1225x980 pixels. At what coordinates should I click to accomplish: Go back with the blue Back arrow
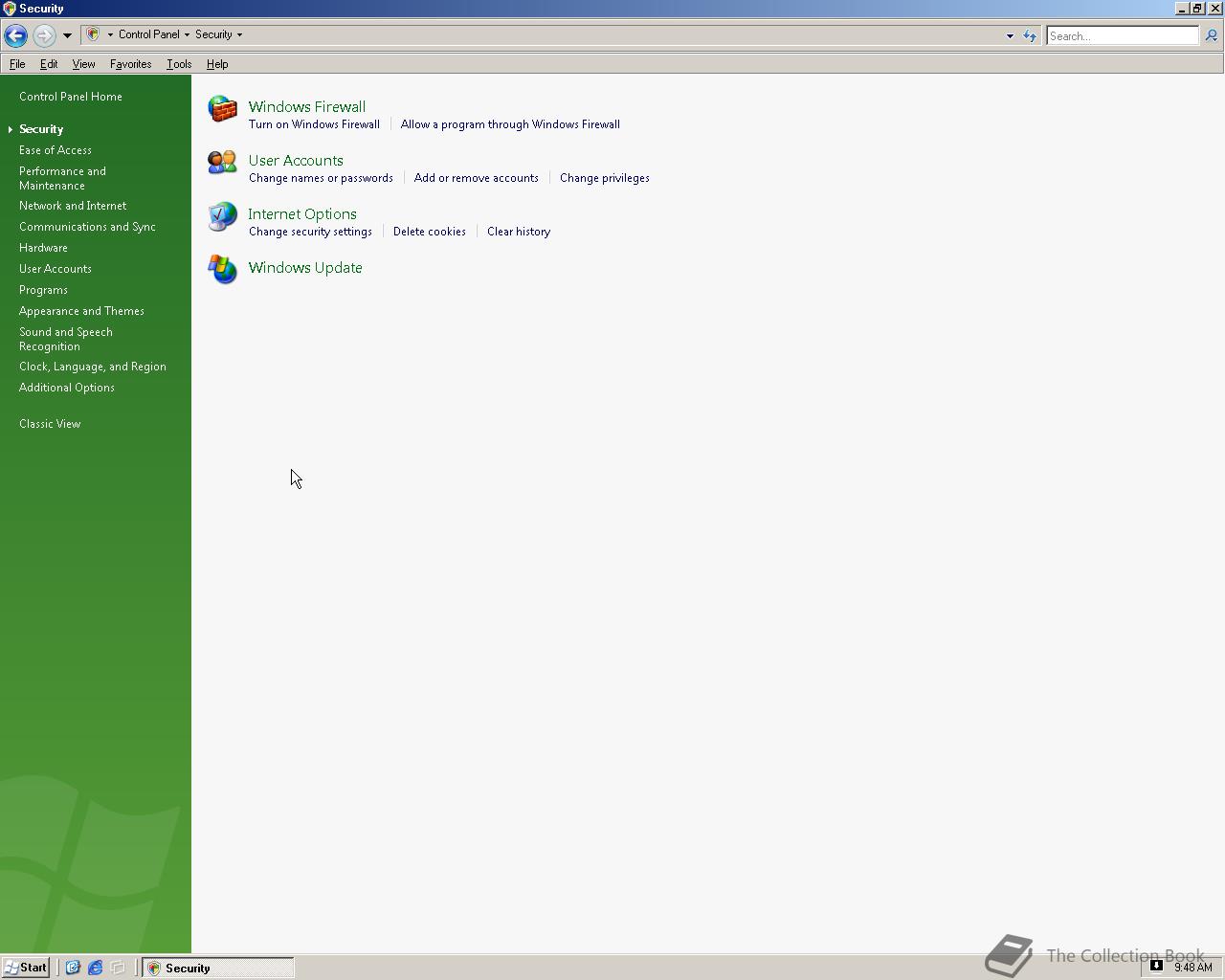[15, 35]
